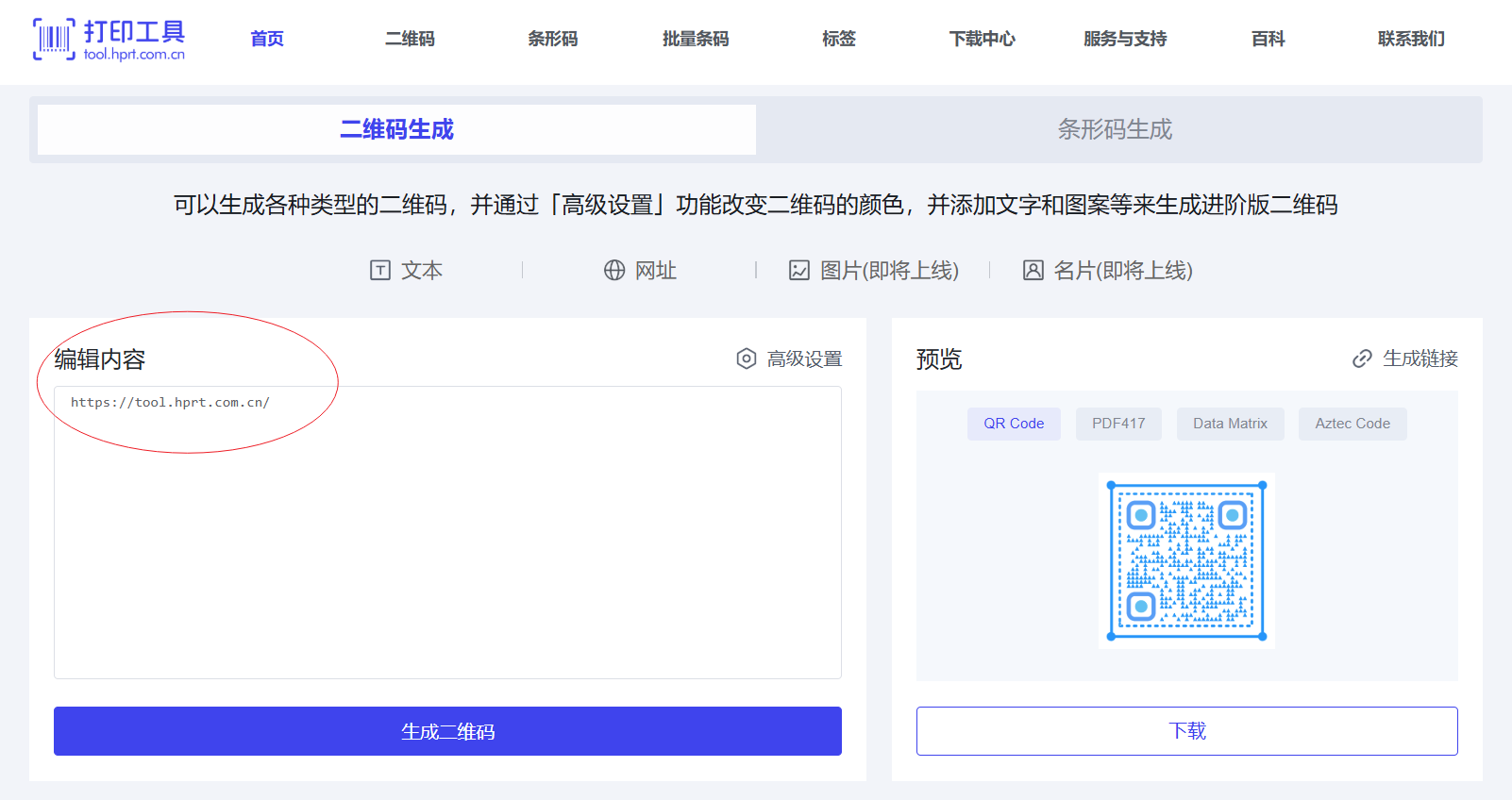The image size is (1512, 800).
Task: Go to 批量条码 in the top nav
Action: (696, 39)
